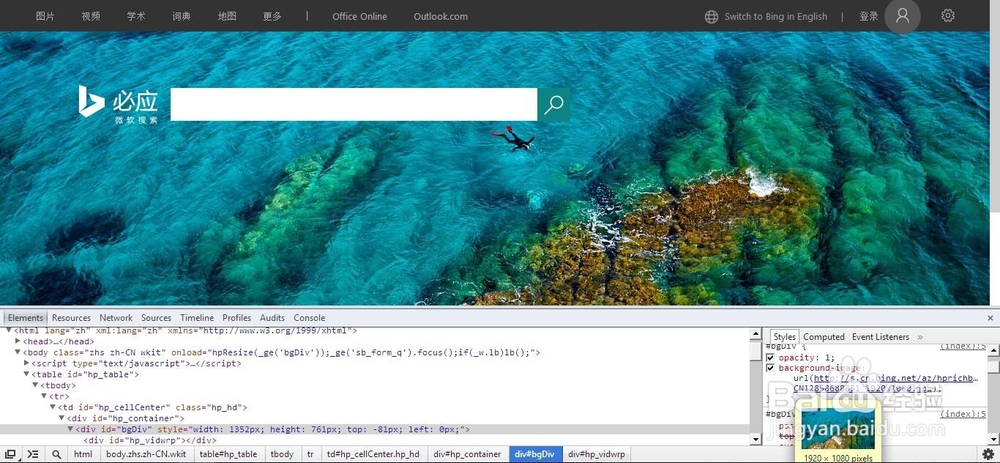
Task: Collapse the div hp_container node
Action: click(62, 418)
